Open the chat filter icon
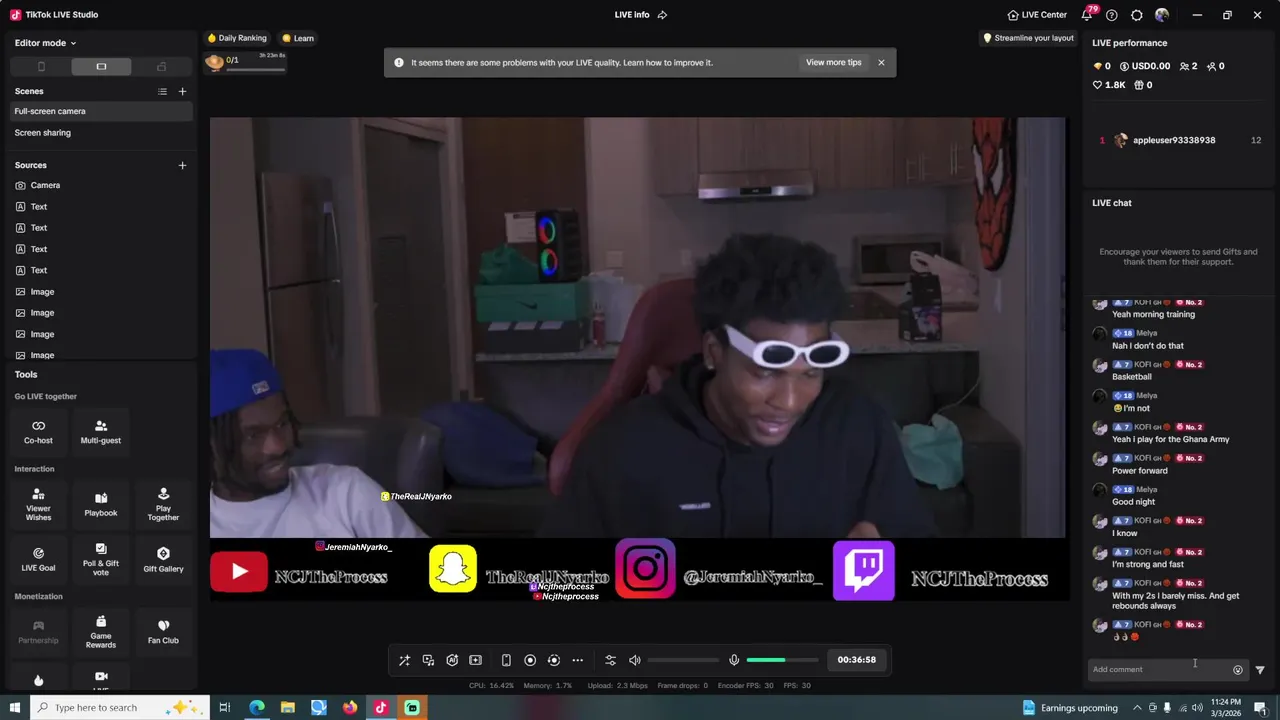Viewport: 1280px width, 720px height. pos(1260,670)
